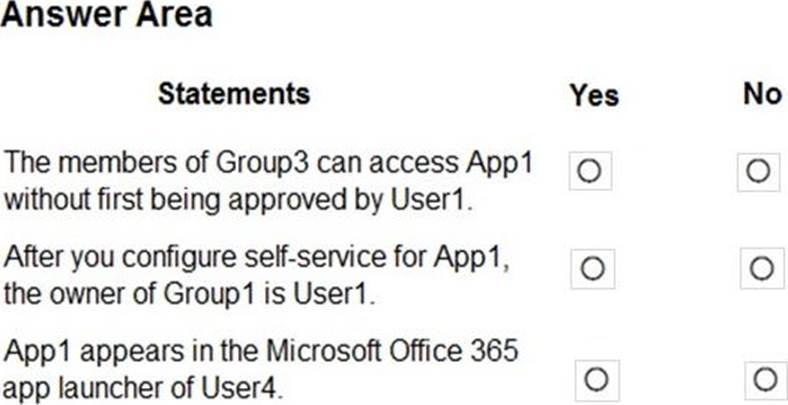The image size is (788, 405).
Task: Click "without first being approved by User1" line
Action: [237, 197]
